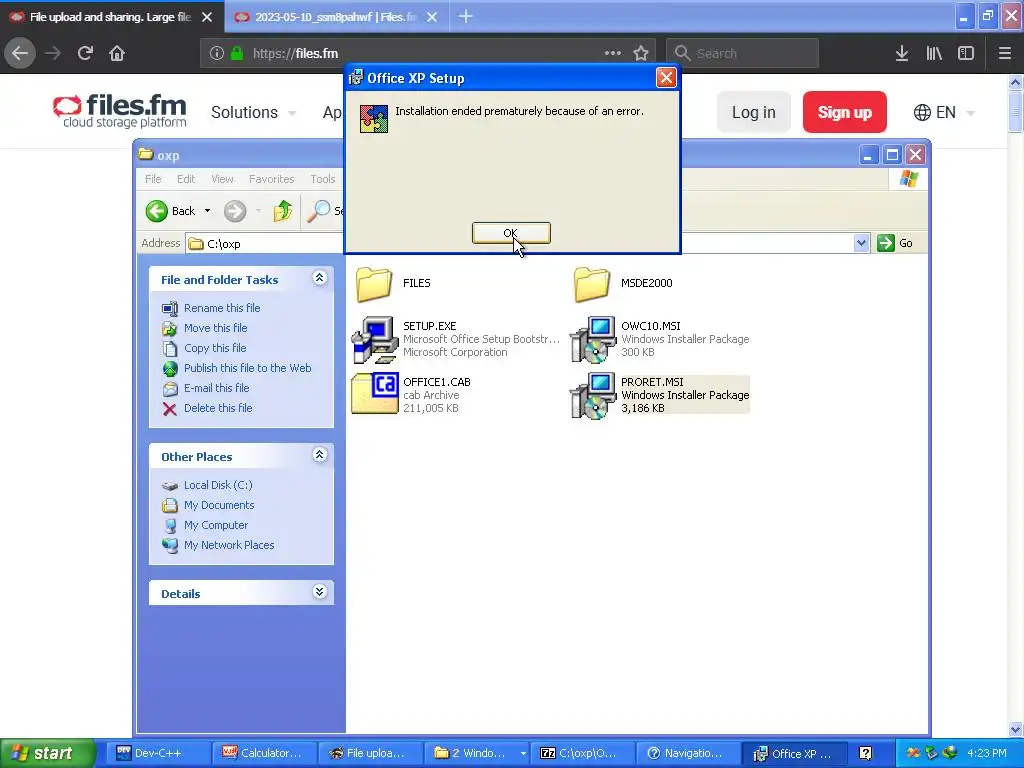Close the Office XP Setup error dialog
Viewport: 1024px width, 768px height.
(x=666, y=78)
